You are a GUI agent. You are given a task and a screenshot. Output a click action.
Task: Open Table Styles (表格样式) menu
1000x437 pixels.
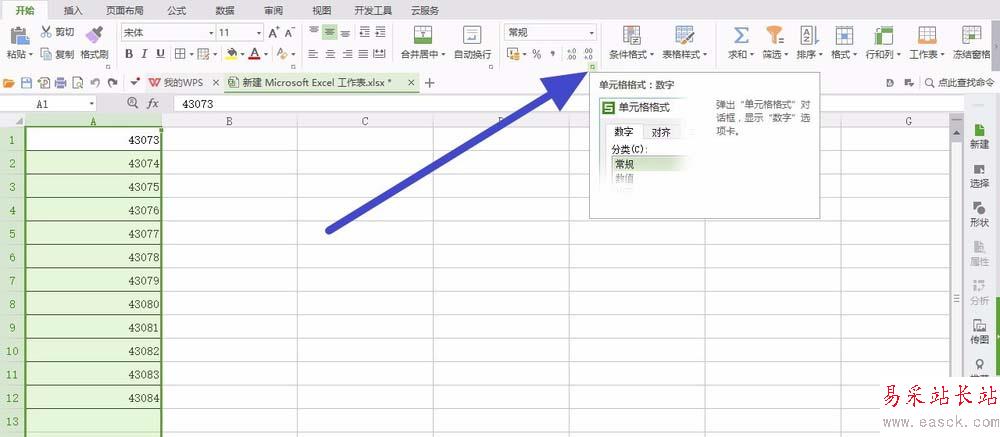(x=685, y=43)
